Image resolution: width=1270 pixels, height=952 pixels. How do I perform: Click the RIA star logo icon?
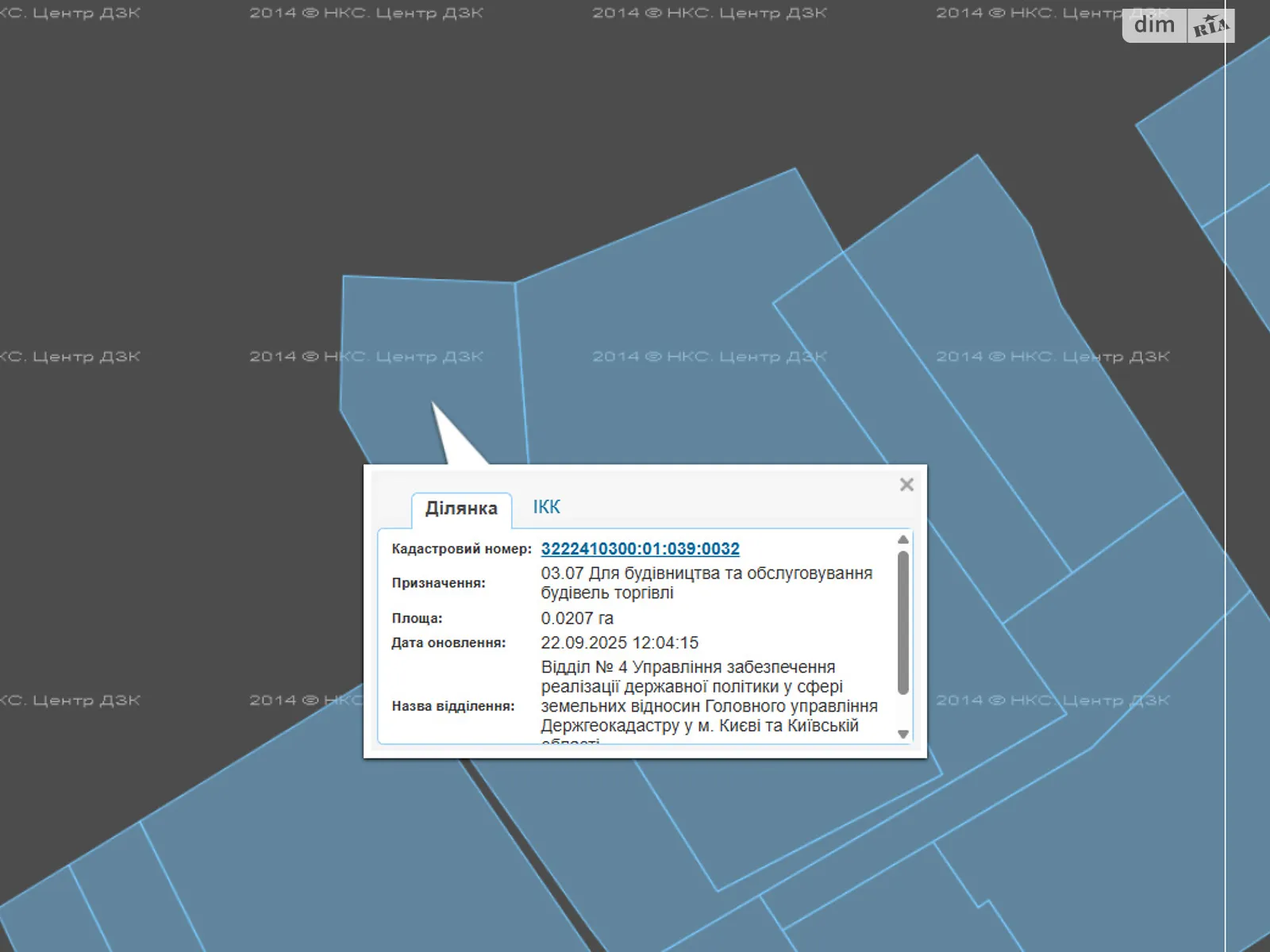coord(1210,27)
